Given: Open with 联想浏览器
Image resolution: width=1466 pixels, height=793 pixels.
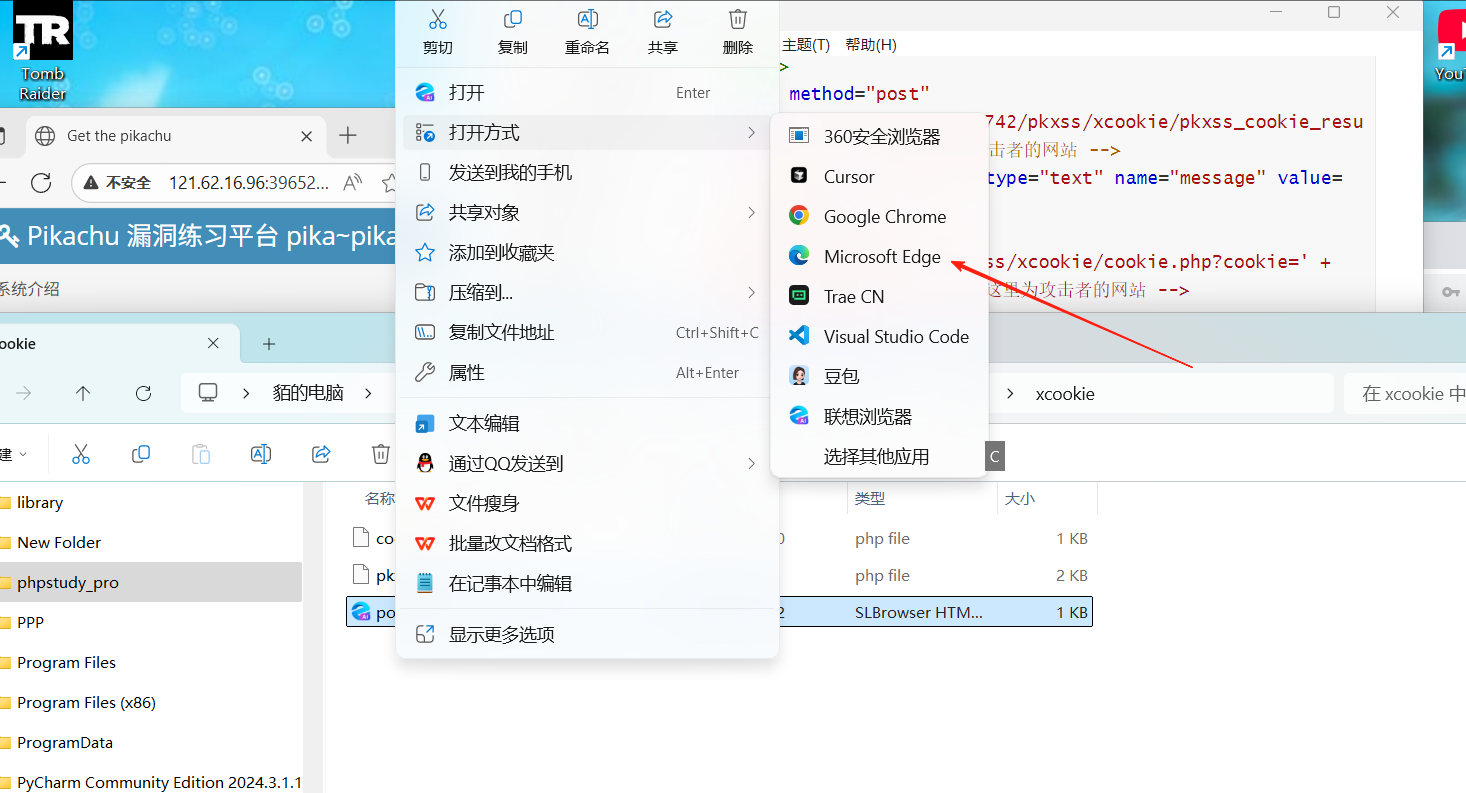Looking at the screenshot, I should point(879,416).
